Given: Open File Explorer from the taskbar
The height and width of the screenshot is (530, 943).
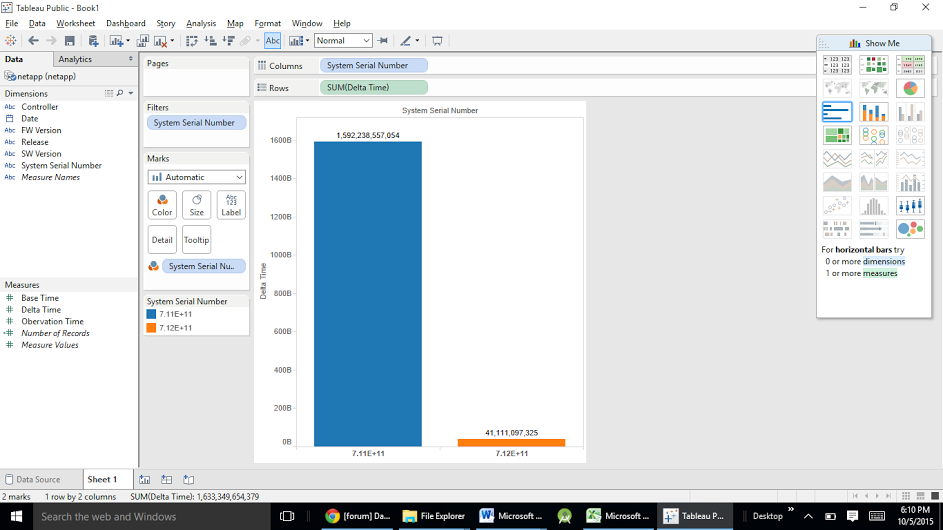Looking at the screenshot, I should [434, 516].
